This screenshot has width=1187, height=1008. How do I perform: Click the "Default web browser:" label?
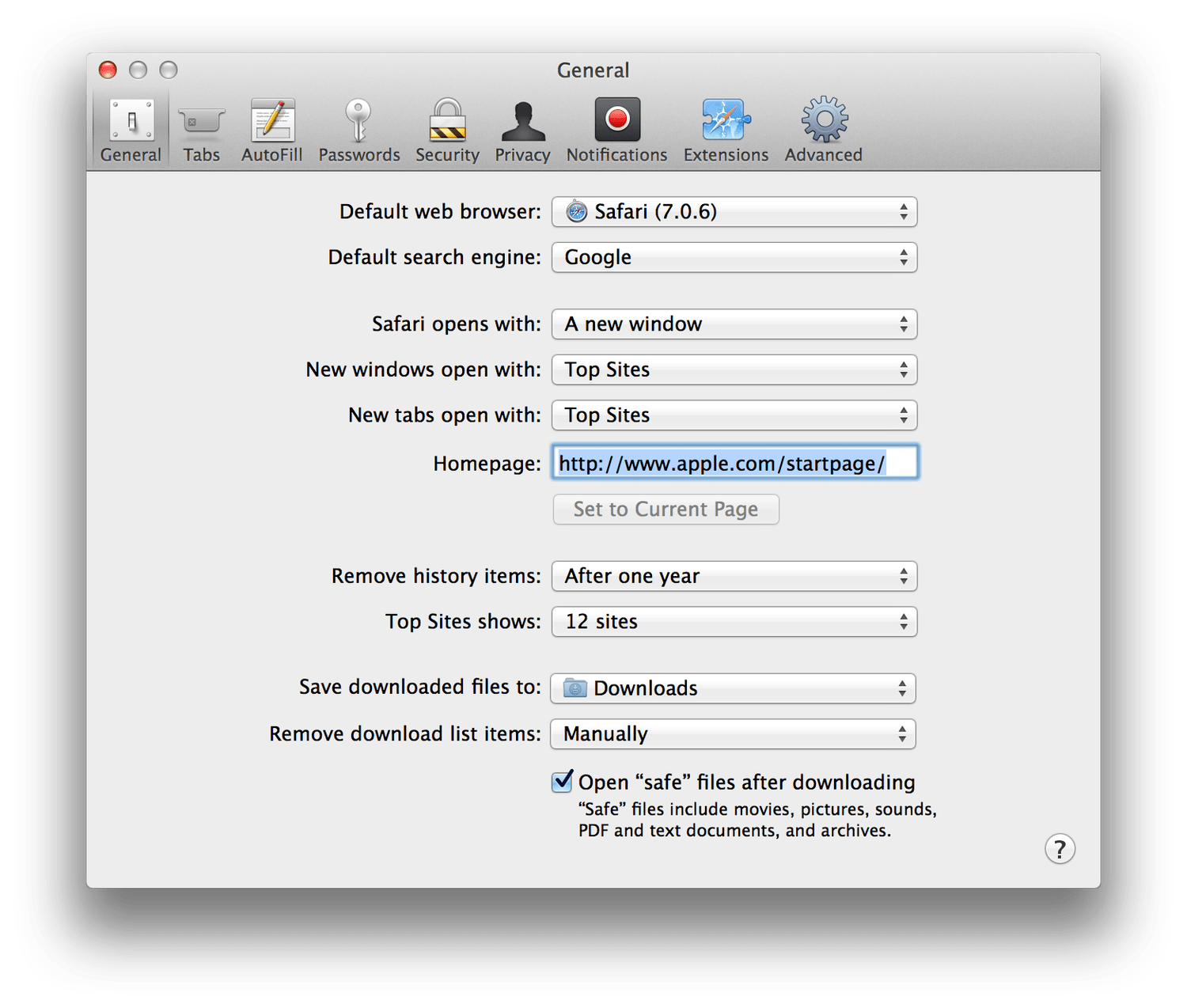(x=440, y=212)
